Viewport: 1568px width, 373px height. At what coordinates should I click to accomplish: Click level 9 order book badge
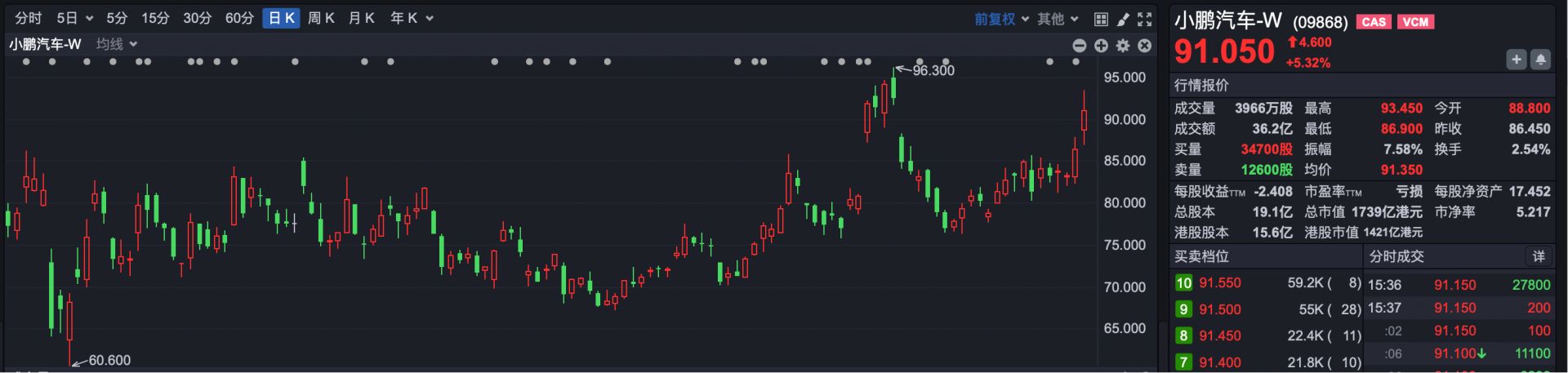pos(1183,309)
